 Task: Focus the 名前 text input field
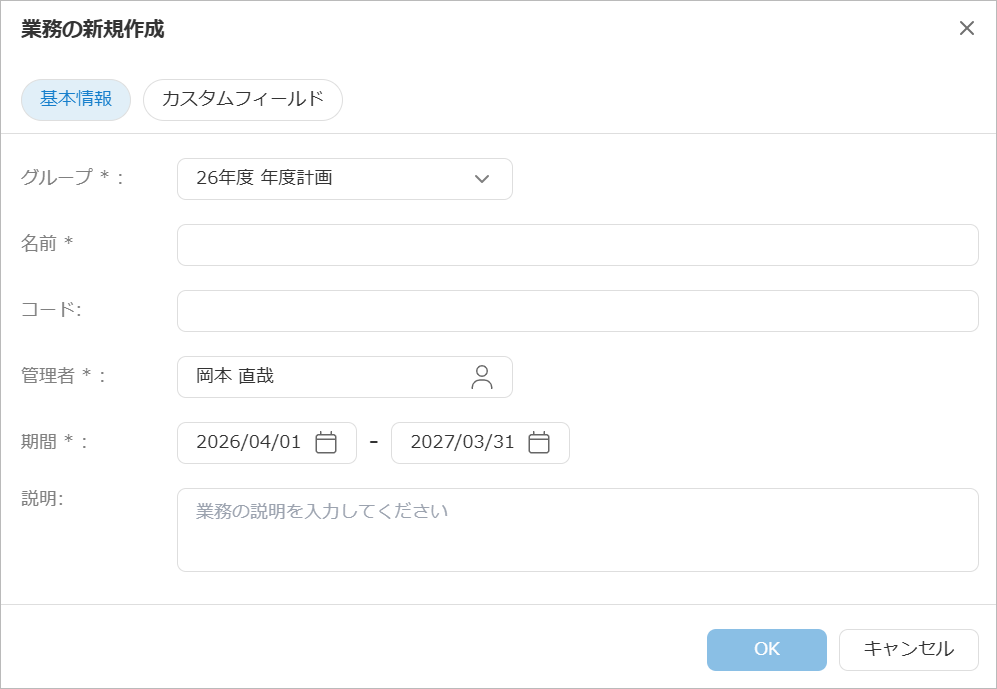577,245
